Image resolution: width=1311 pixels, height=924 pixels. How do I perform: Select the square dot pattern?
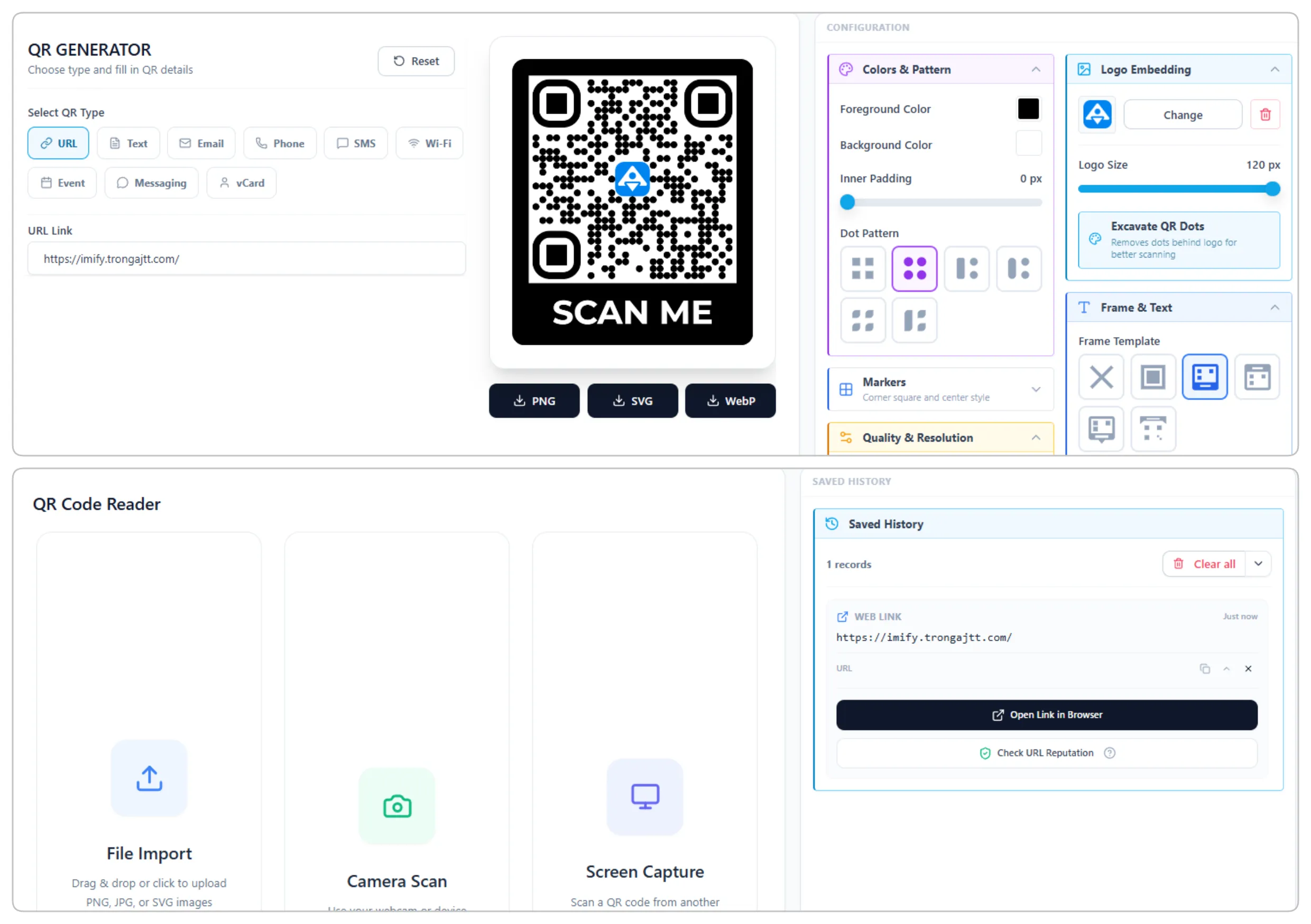[862, 269]
